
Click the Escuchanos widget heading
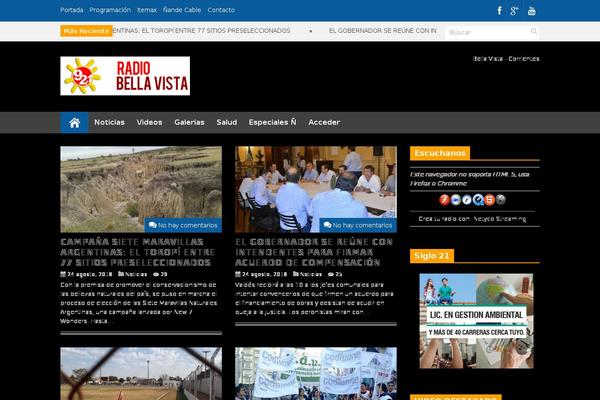pyautogui.click(x=440, y=153)
